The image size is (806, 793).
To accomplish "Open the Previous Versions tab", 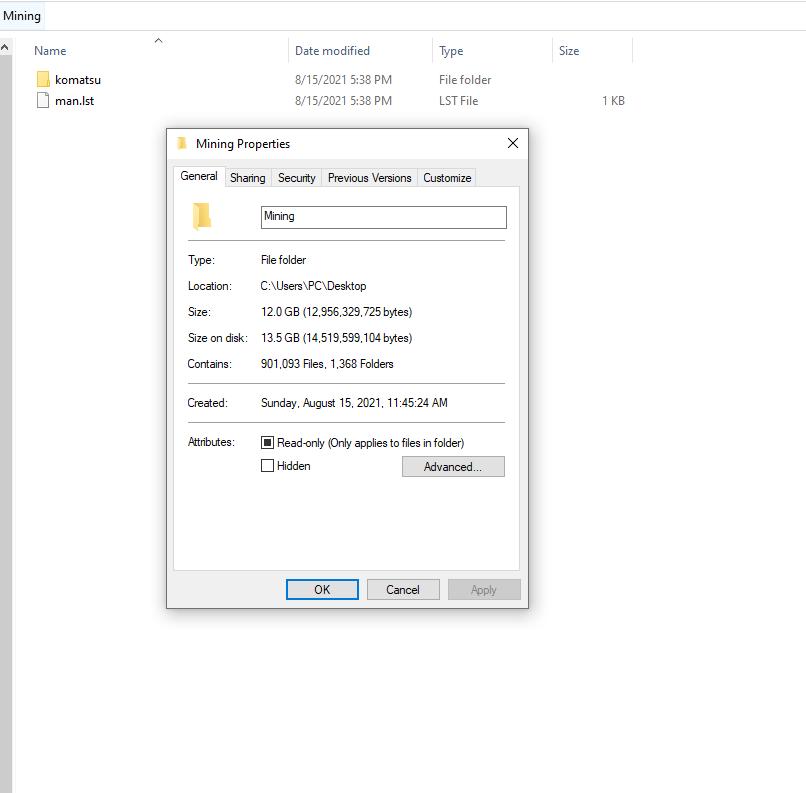I will 370,178.
